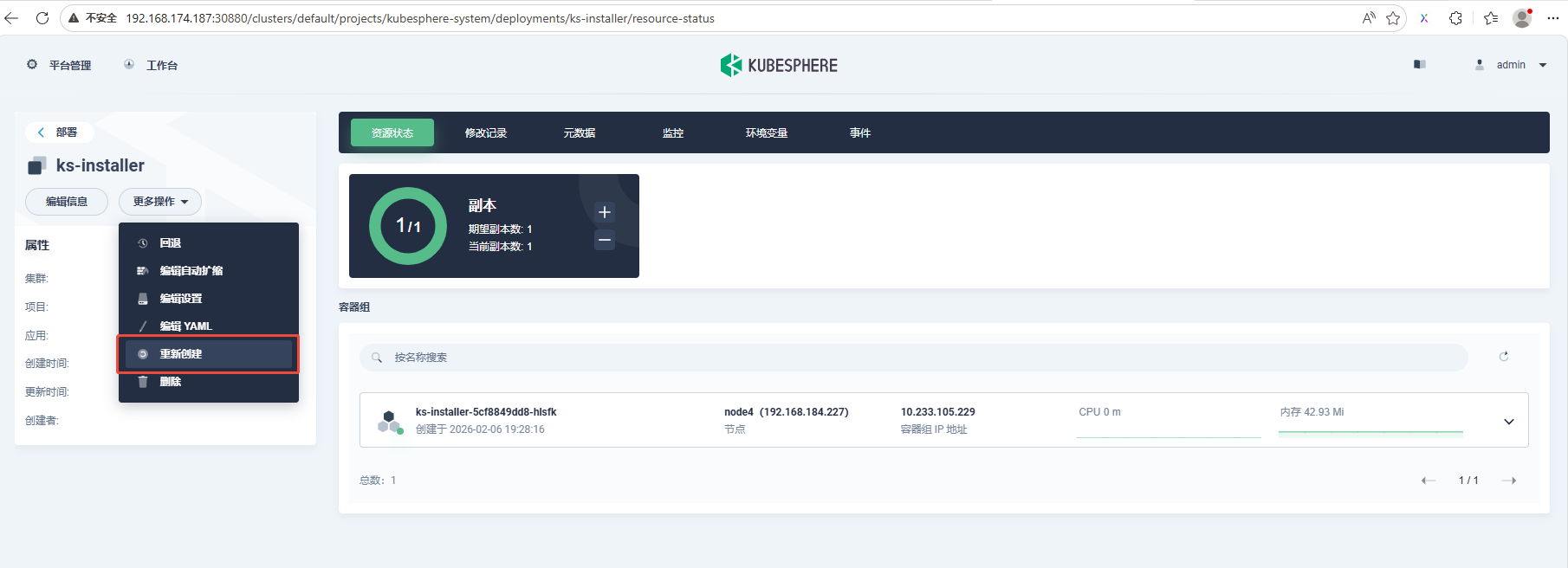Click the rollback clock icon in menu

(x=143, y=243)
